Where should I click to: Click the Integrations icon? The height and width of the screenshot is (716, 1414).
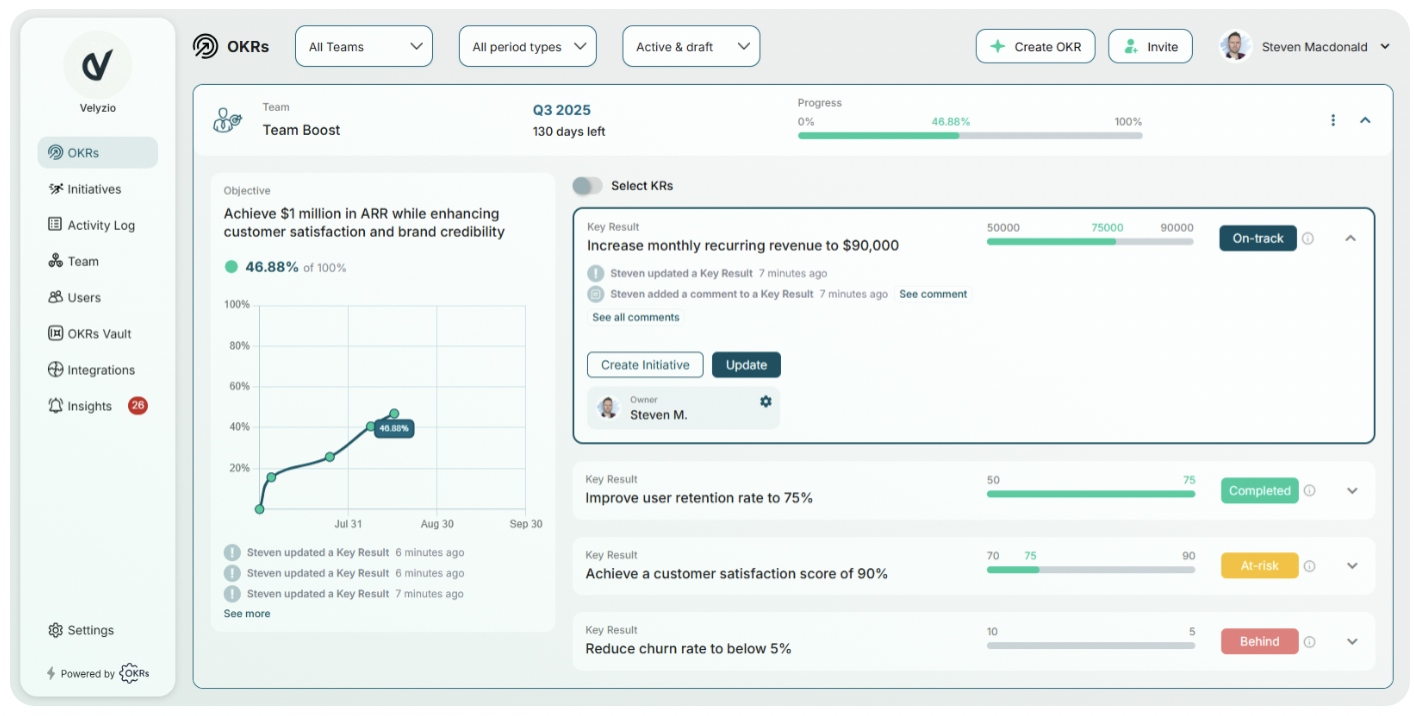56,370
